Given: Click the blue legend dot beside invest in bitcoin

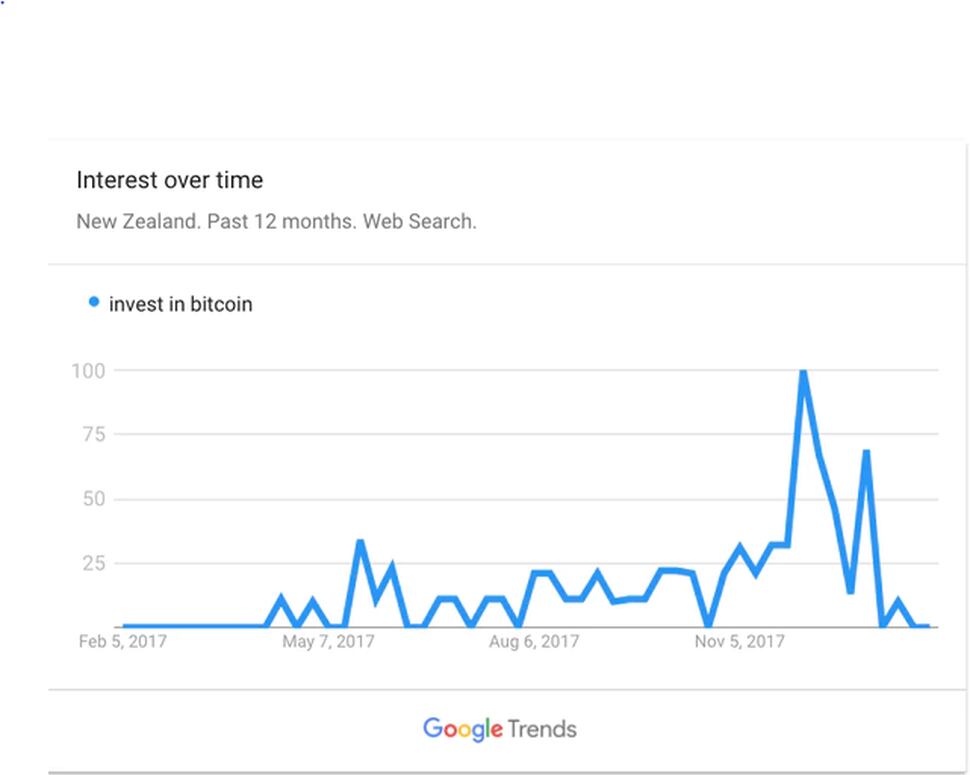Looking at the screenshot, I should click(x=93, y=302).
